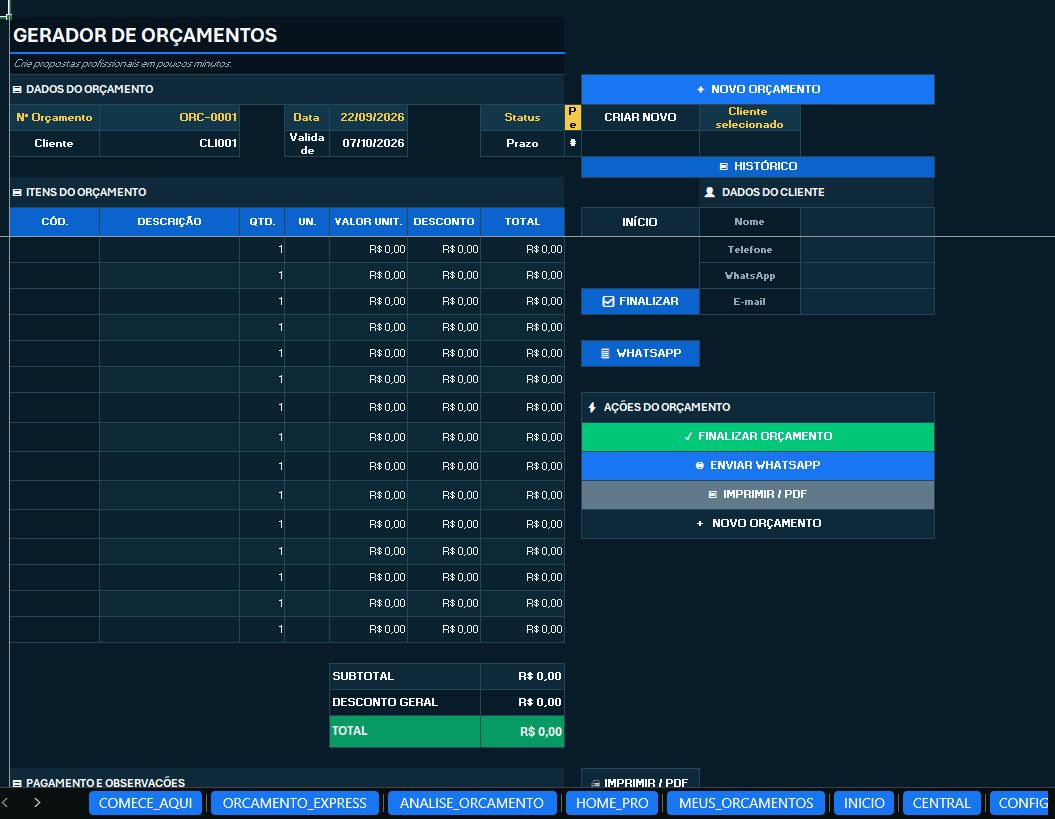Click the small WHATSAPP button
The image size is (1055, 819).
click(640, 353)
